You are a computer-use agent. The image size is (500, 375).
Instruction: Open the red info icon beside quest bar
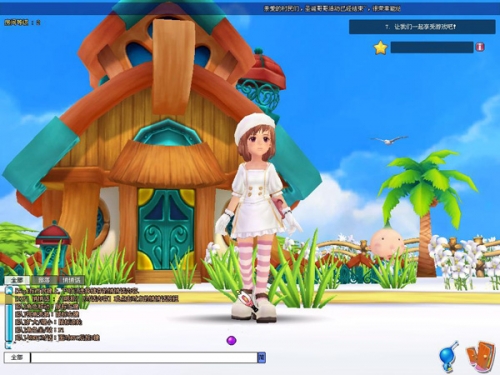(480, 47)
